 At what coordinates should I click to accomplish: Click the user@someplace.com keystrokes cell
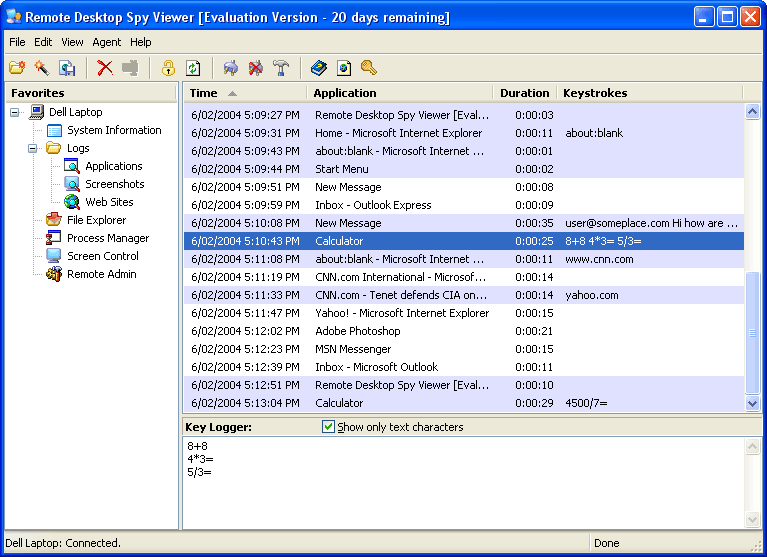click(651, 223)
